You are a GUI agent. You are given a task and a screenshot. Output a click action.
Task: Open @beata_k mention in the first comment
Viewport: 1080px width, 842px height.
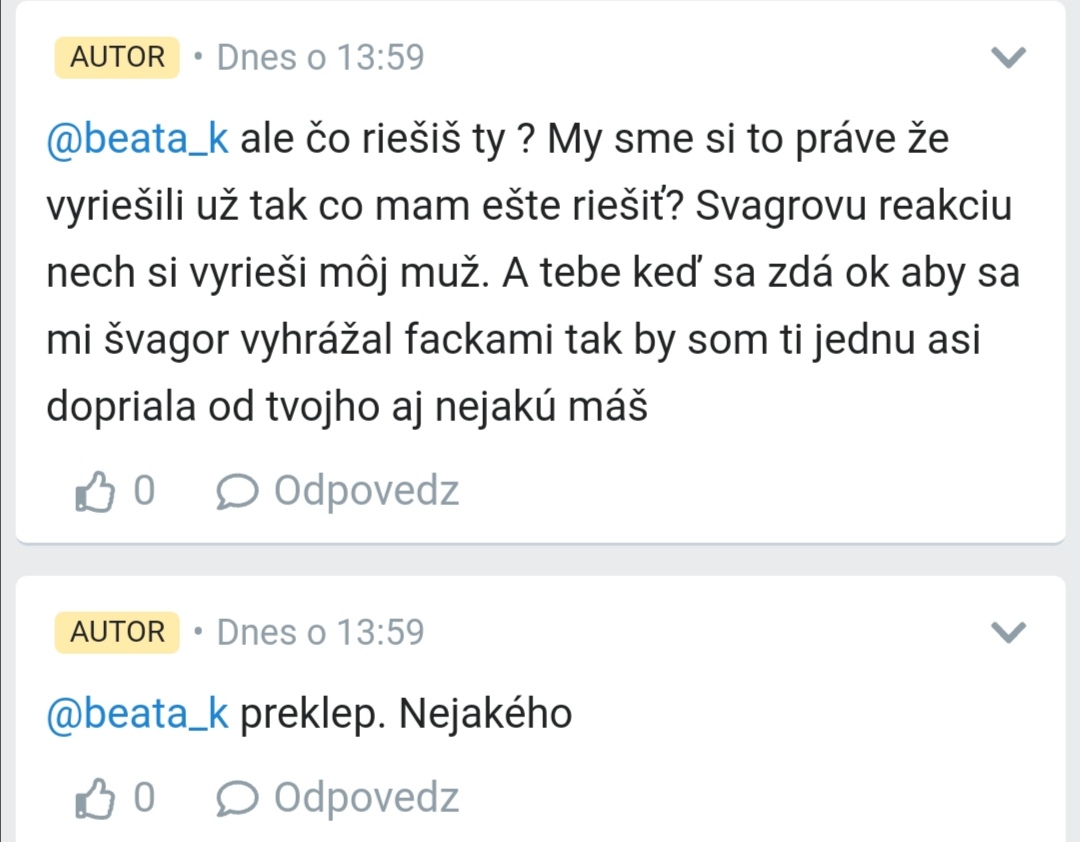pos(138,140)
